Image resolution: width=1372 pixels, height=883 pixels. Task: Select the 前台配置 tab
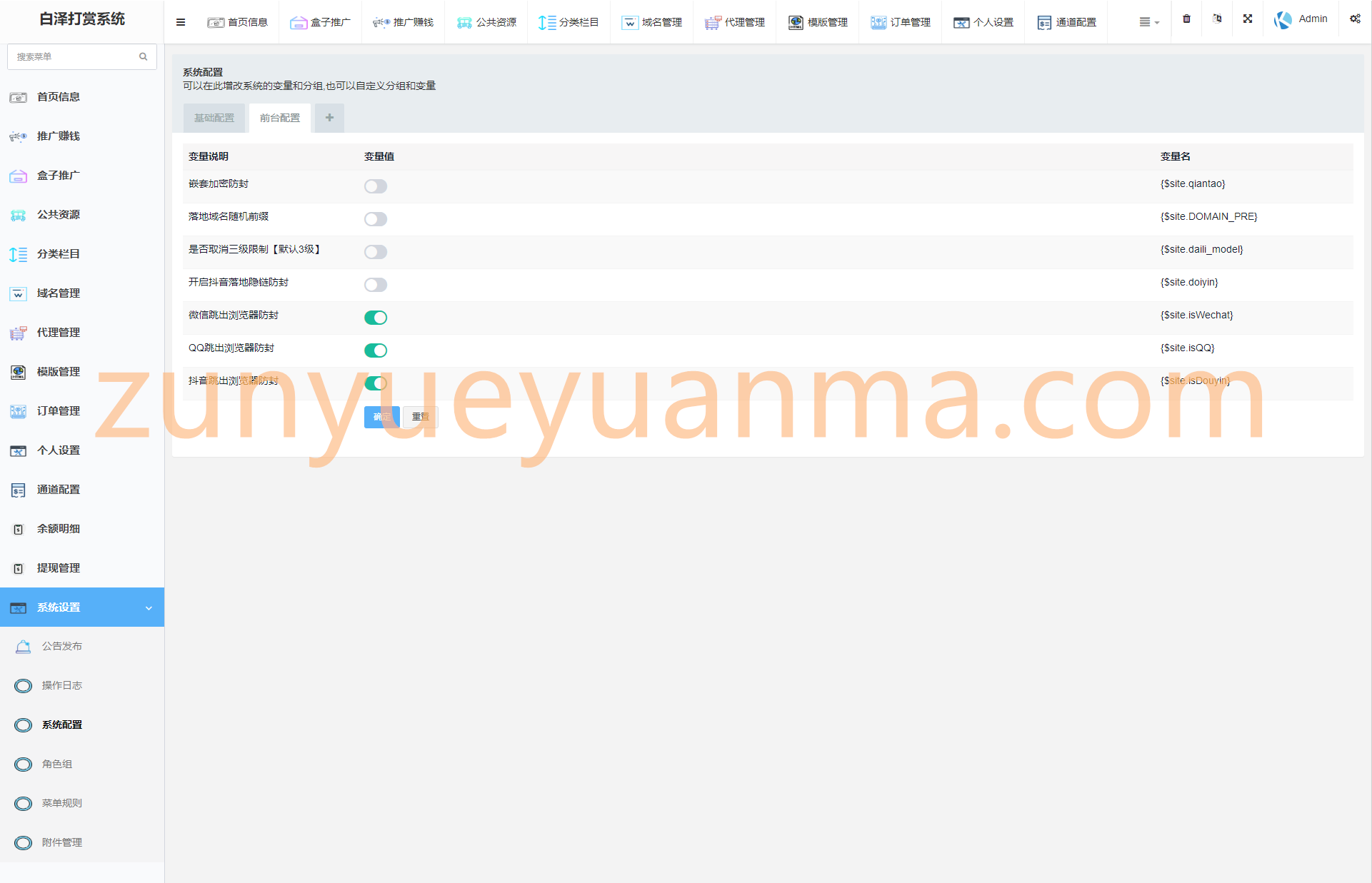tap(280, 118)
